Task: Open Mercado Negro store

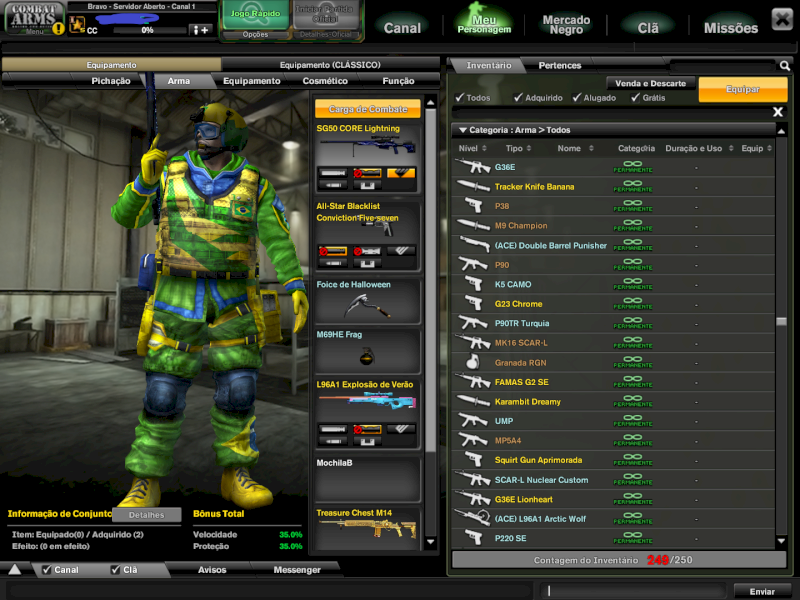Action: pyautogui.click(x=566, y=24)
